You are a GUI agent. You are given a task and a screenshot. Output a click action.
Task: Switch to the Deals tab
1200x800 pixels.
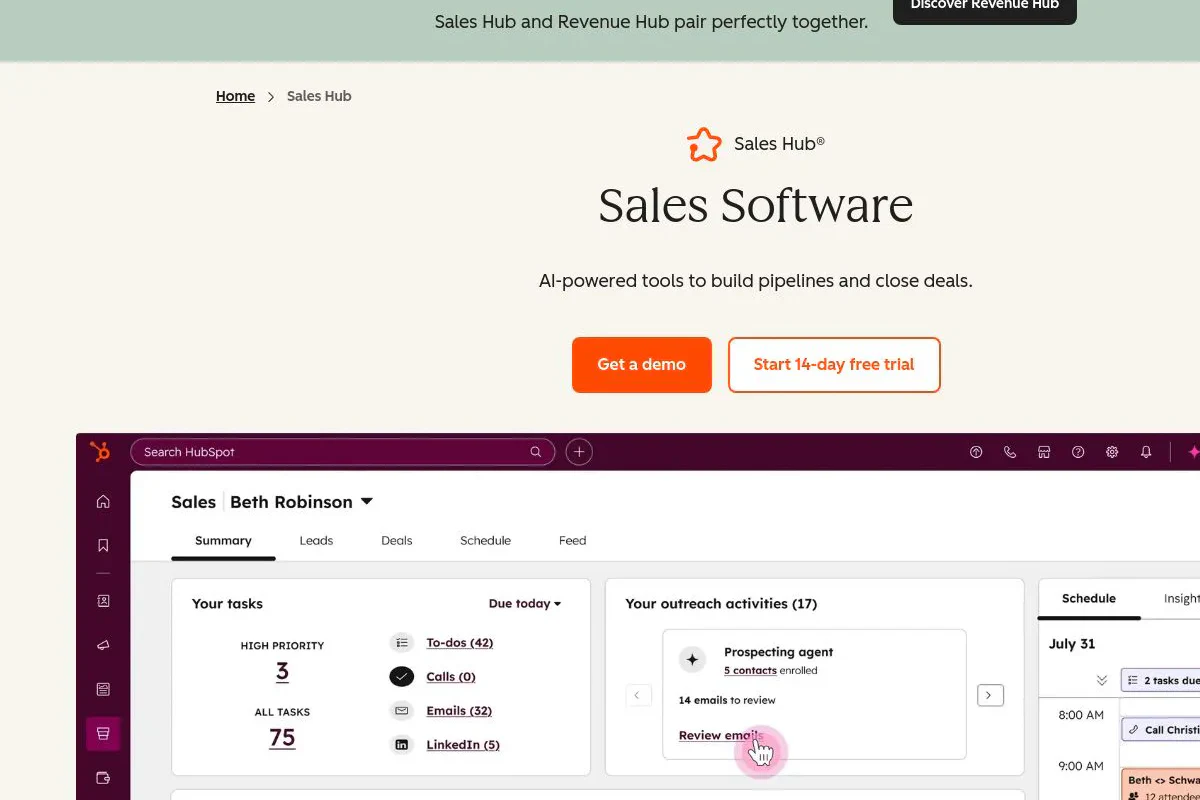coord(397,541)
